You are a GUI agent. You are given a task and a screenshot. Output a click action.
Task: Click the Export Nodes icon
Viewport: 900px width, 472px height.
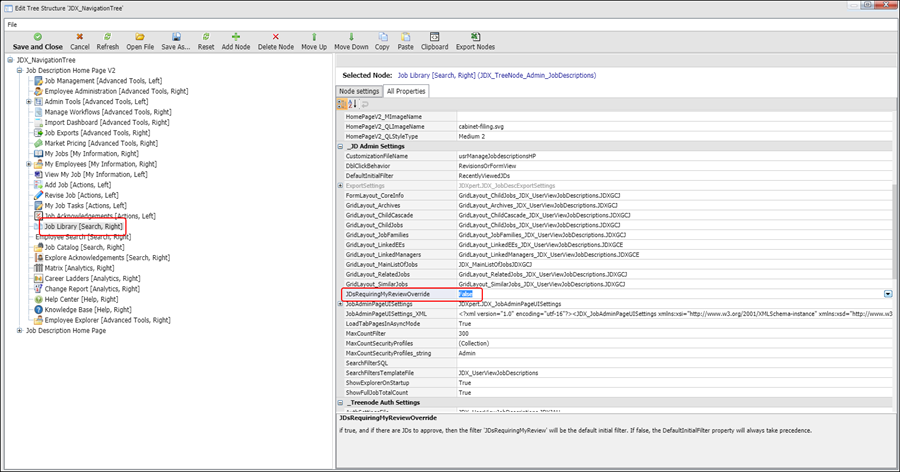click(475, 36)
